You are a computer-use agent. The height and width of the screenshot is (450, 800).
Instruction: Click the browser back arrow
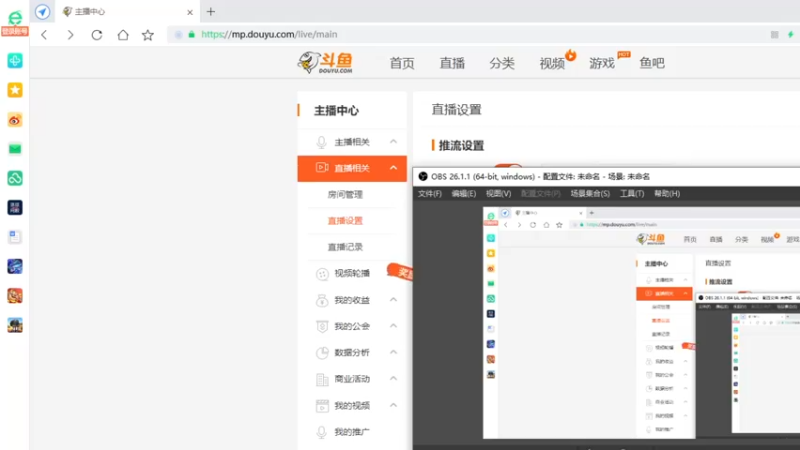pos(44,35)
